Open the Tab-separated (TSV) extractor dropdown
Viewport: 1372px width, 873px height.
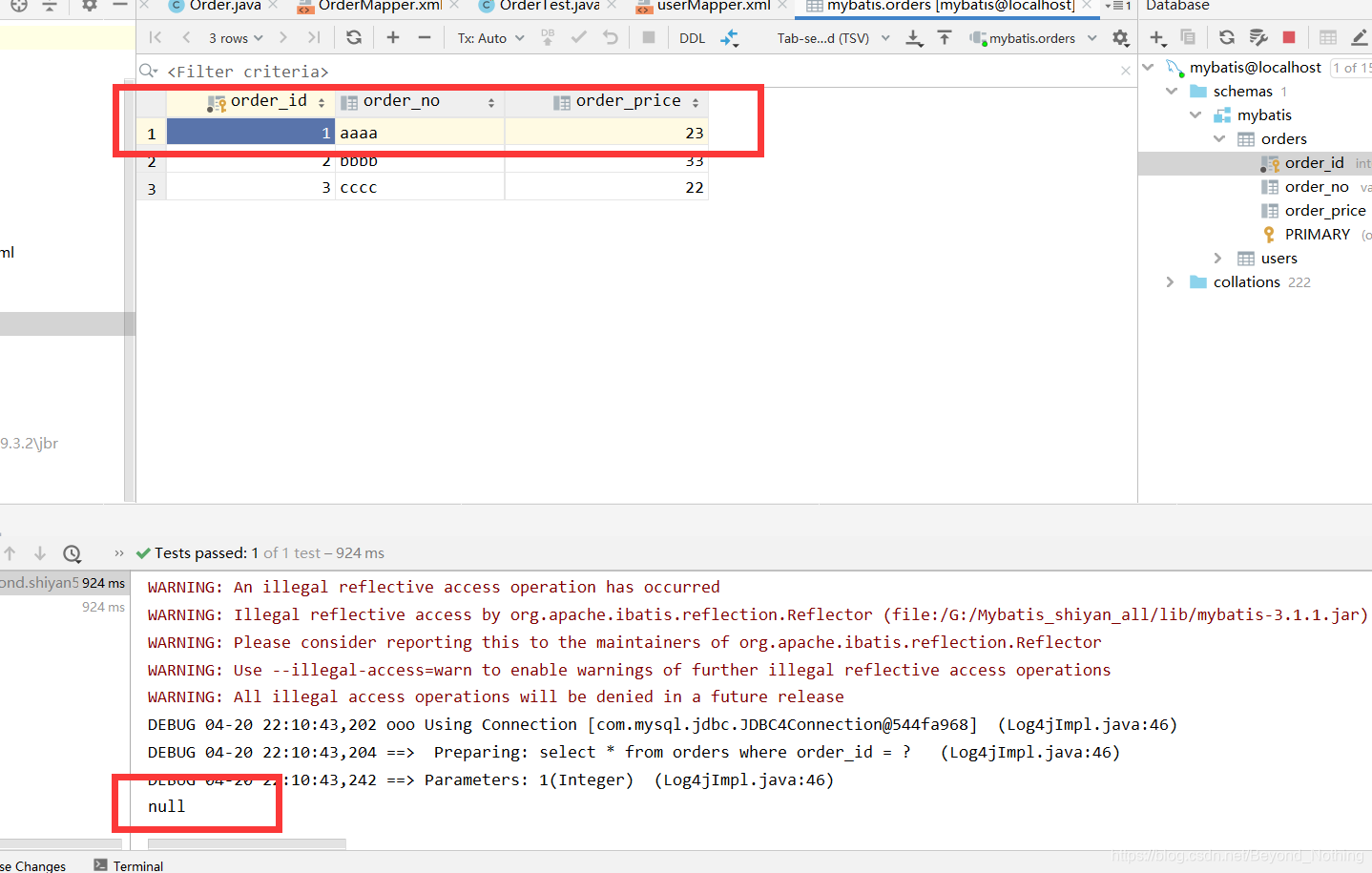click(x=833, y=38)
